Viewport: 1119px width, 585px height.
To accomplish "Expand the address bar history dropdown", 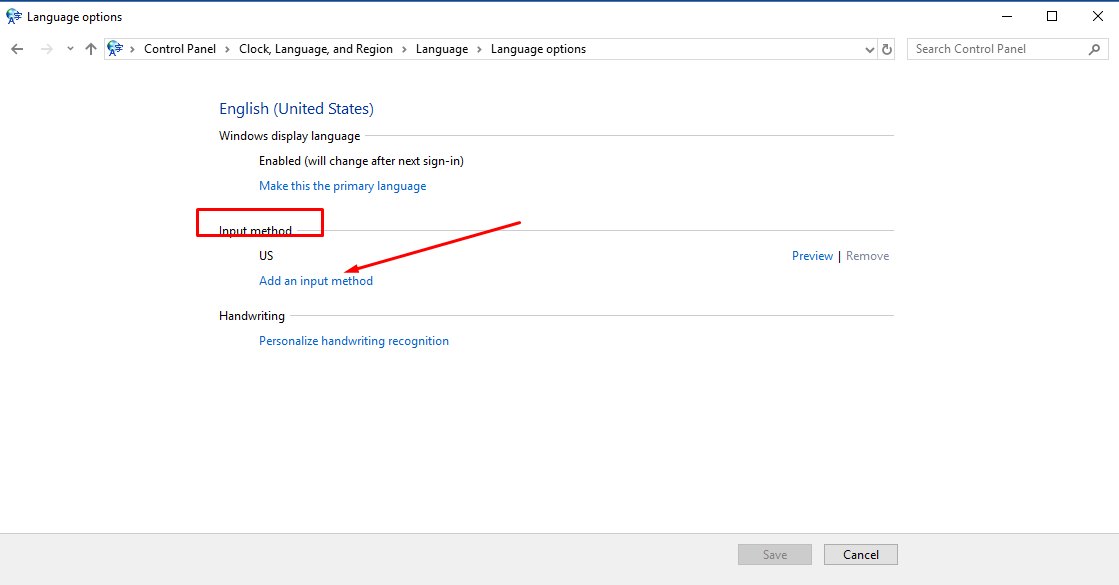I will coord(868,49).
